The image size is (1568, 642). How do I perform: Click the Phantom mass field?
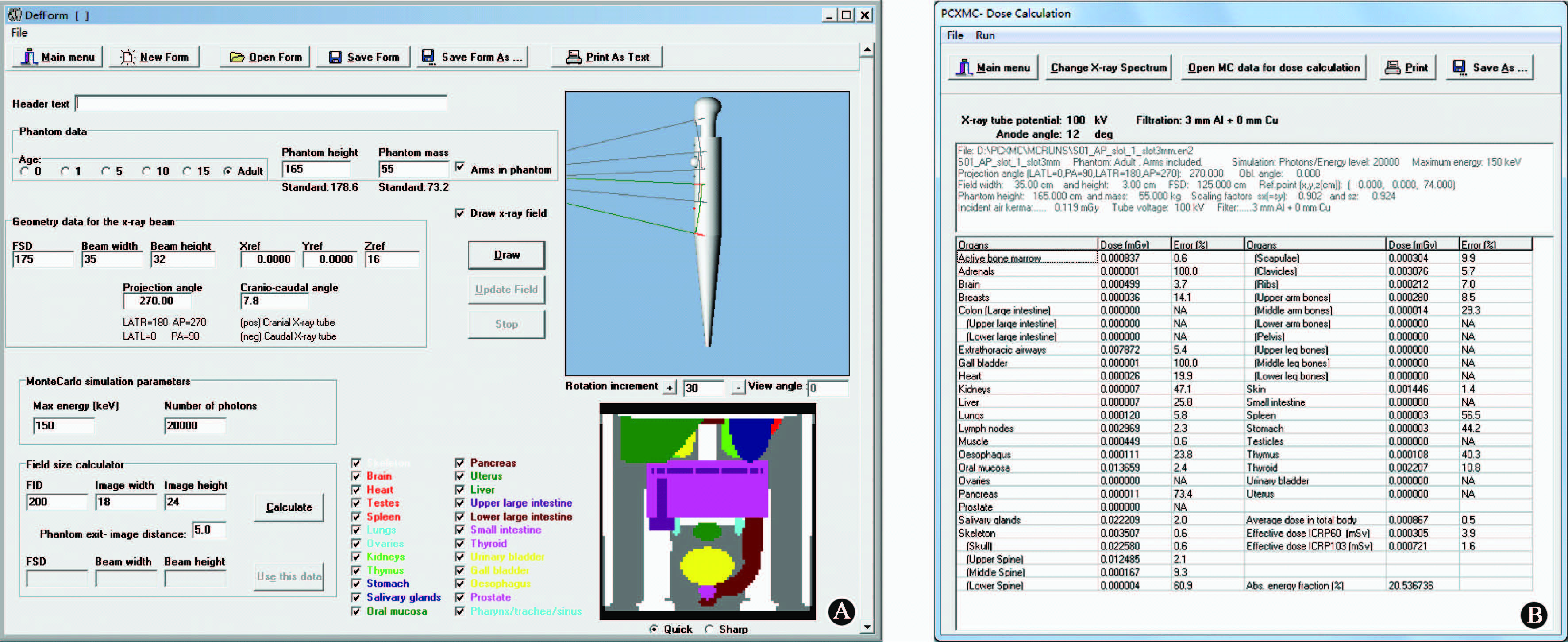(x=413, y=169)
